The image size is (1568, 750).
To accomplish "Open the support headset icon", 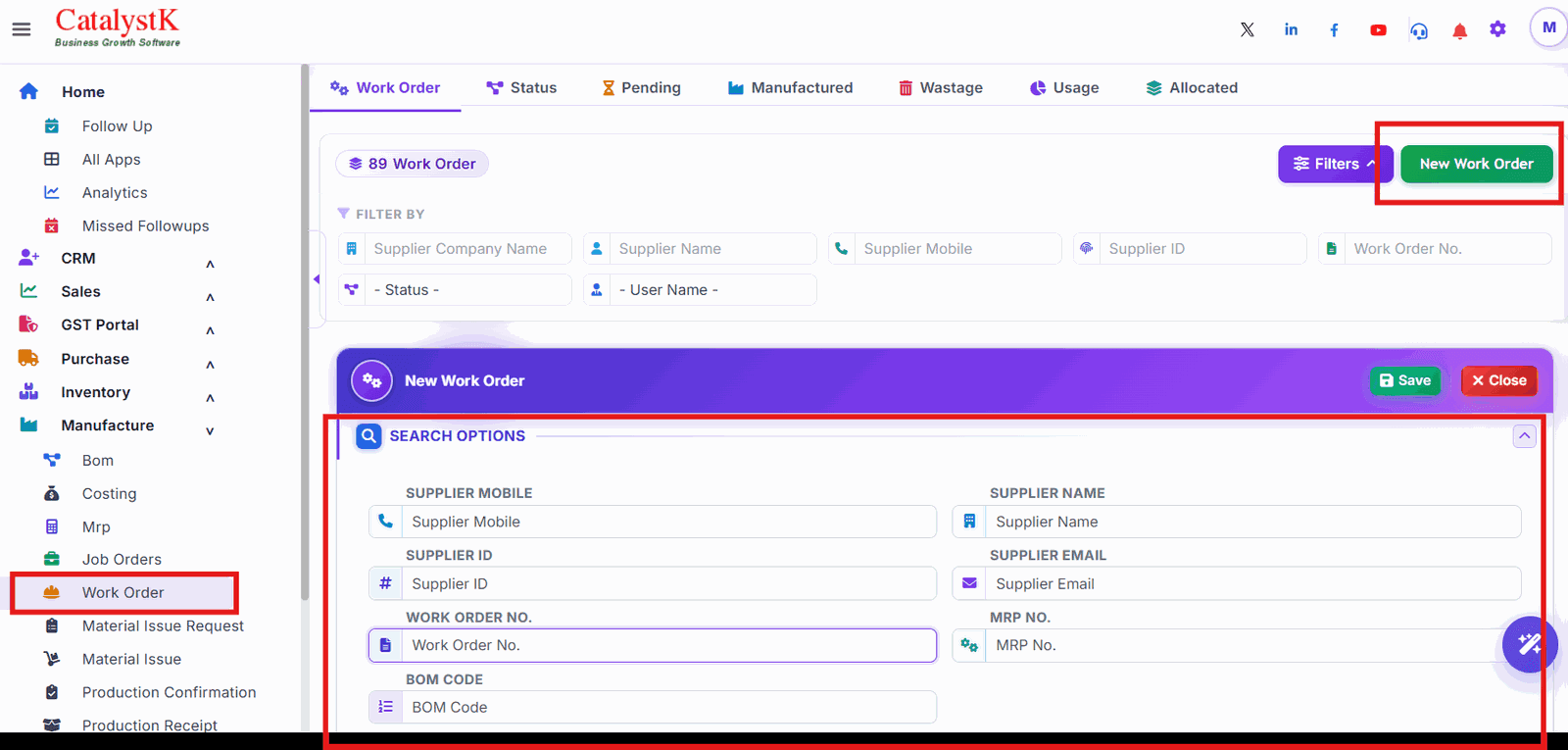I will click(1419, 30).
